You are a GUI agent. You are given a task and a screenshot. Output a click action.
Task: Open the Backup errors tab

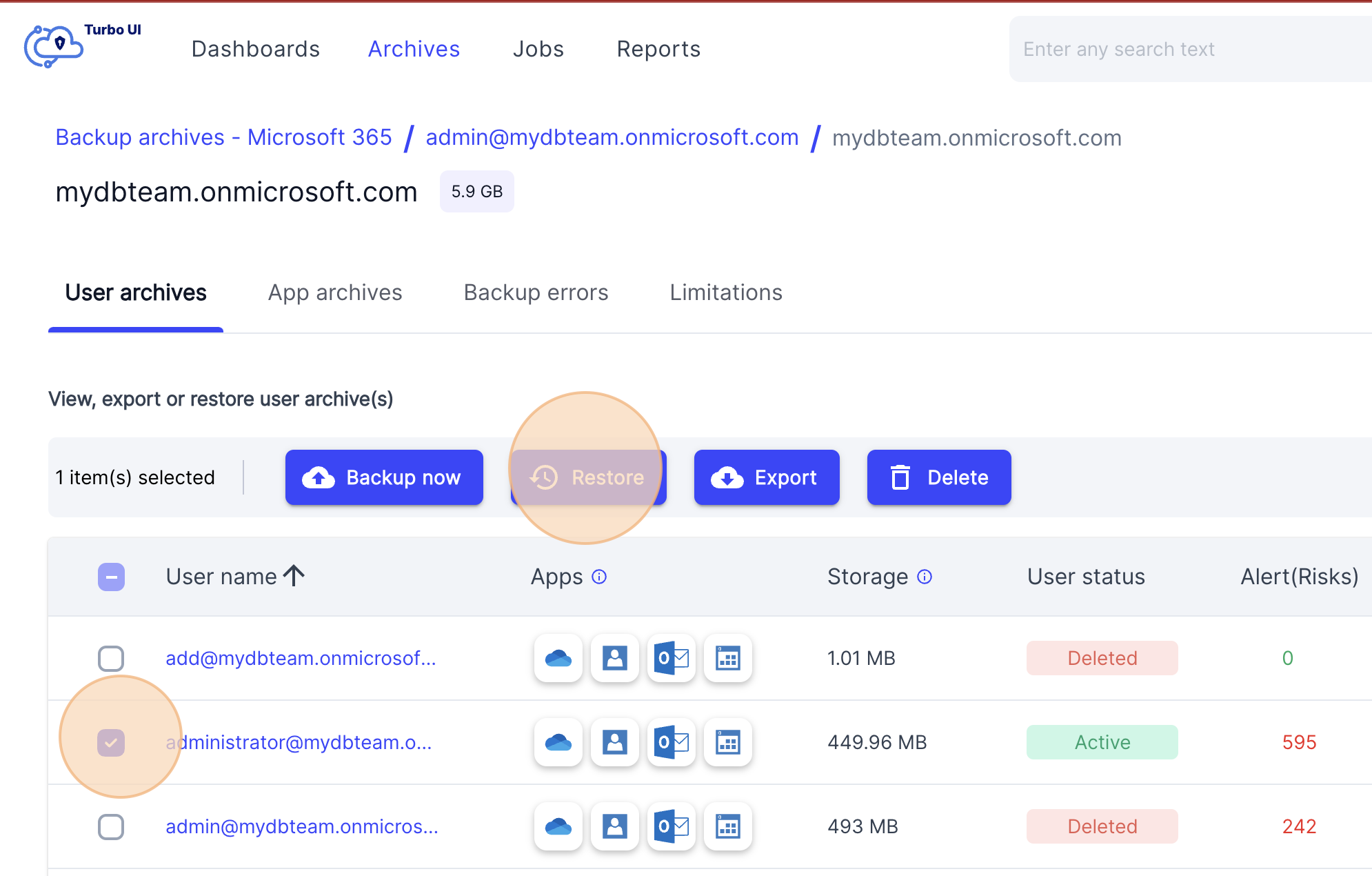[x=536, y=292]
